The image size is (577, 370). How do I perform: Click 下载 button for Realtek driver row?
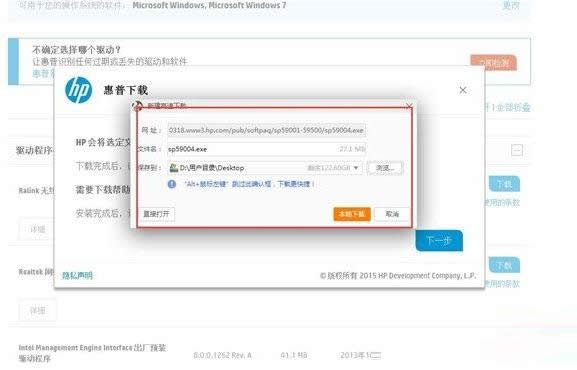click(504, 265)
